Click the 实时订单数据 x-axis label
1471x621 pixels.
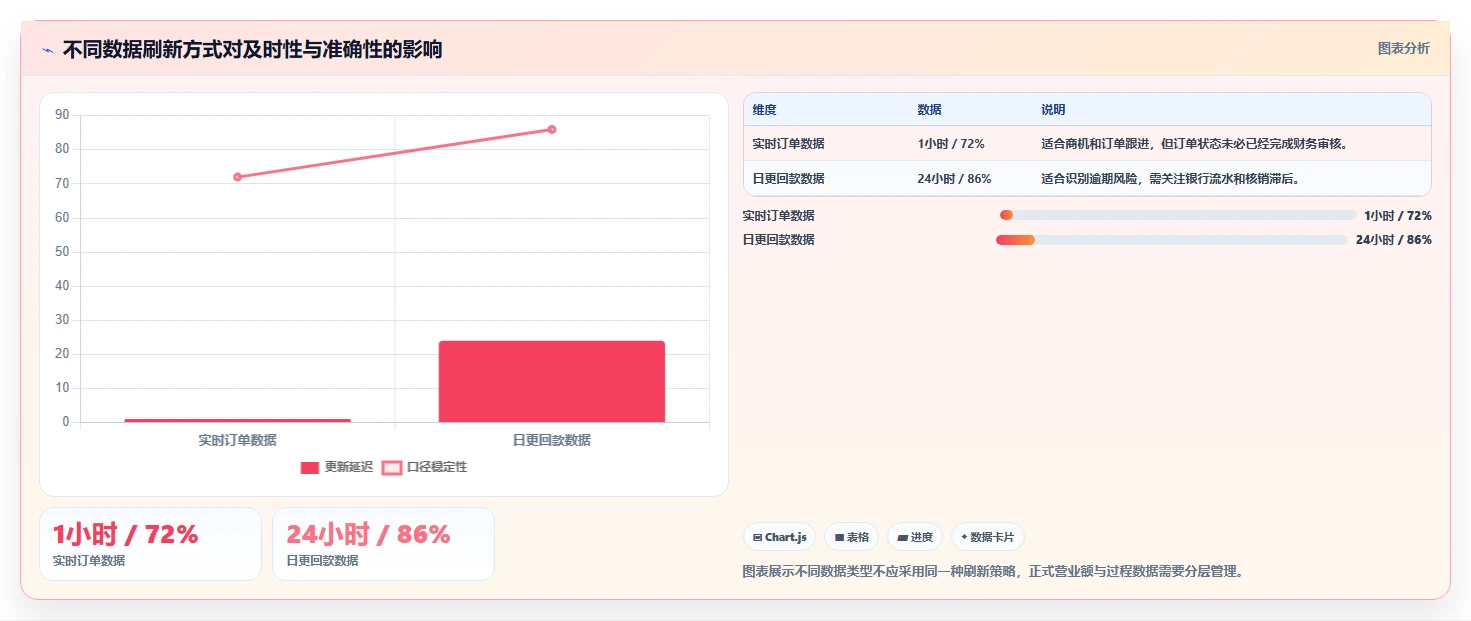pyautogui.click(x=237, y=440)
